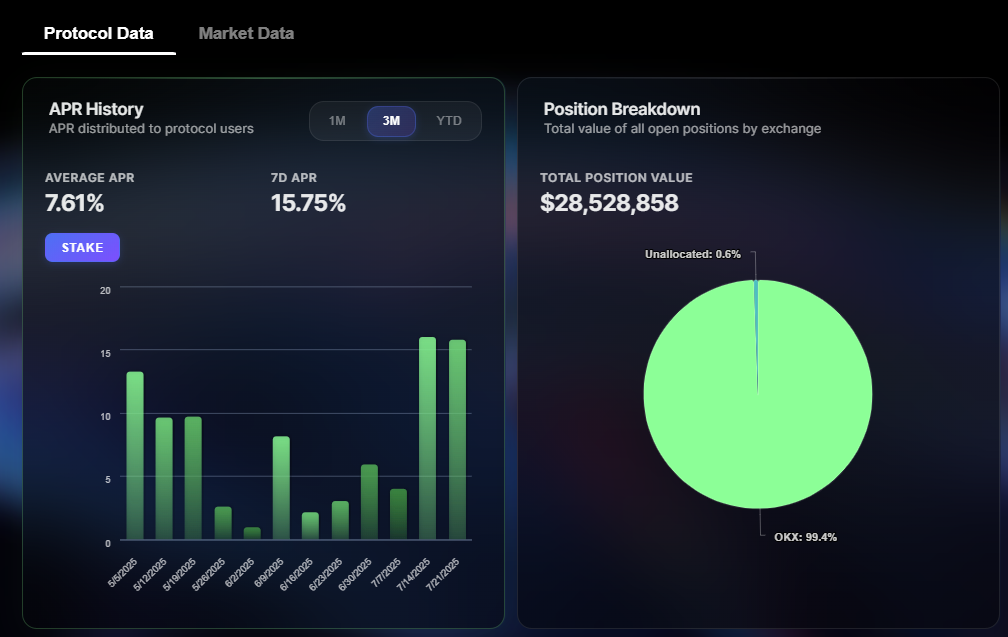Click the OKX 99.4% pie label
Viewport: 1008px width, 637px height.
pyautogui.click(x=805, y=537)
